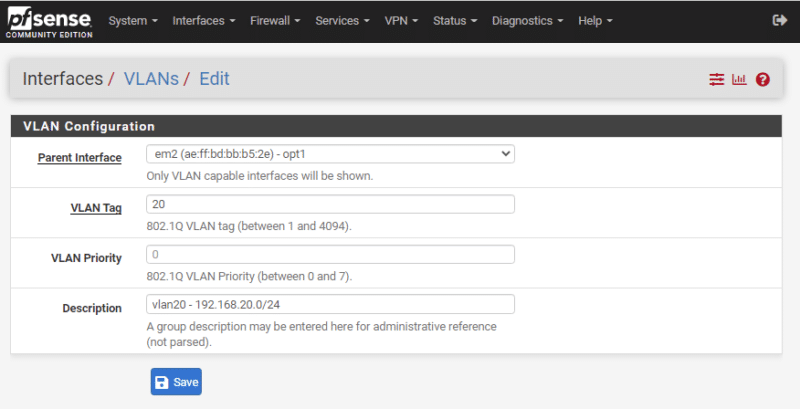The width and height of the screenshot is (800, 409).
Task: Go to the VLANs breadcrumb link
Action: click(151, 79)
